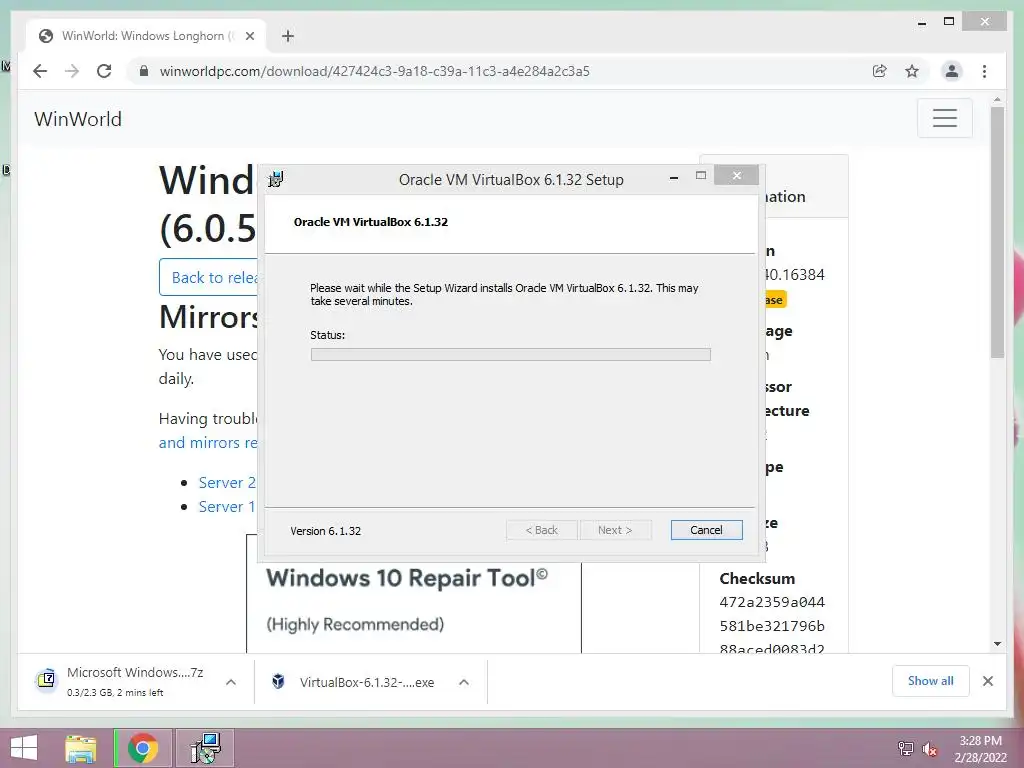Go back using Chrome's back arrow
This screenshot has width=1024, height=768.
[40, 71]
